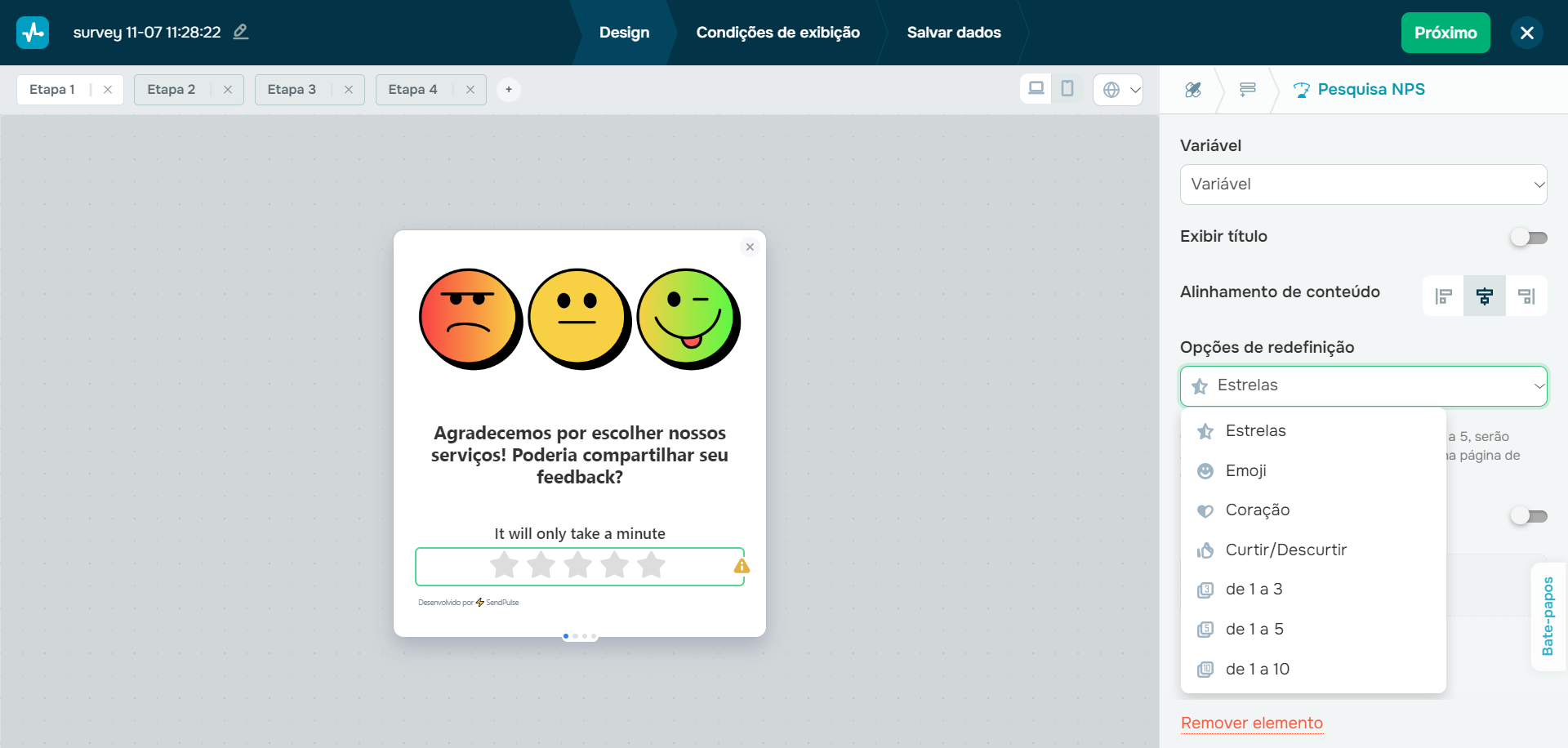Close Etapa 3 tab with its X
This screenshot has height=748, width=1568.
coord(349,90)
